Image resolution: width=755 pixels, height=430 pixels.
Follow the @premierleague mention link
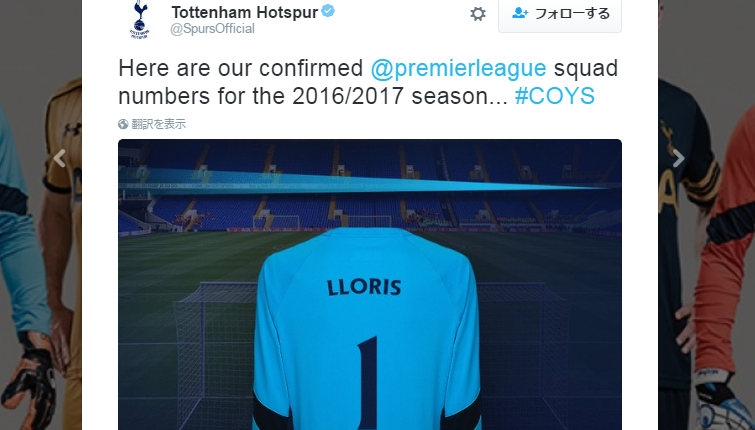[458, 68]
